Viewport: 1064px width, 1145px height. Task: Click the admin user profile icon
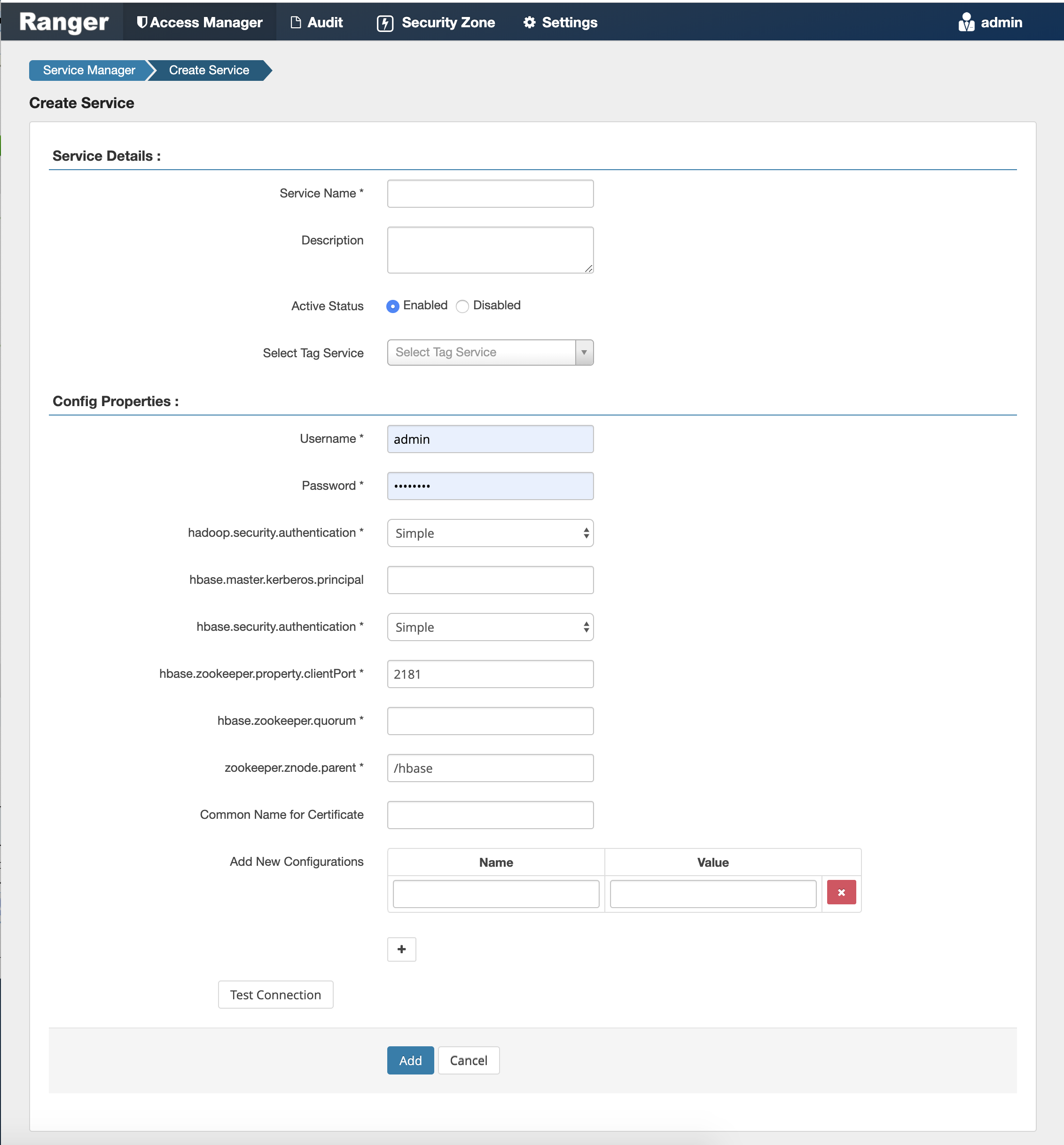966,23
